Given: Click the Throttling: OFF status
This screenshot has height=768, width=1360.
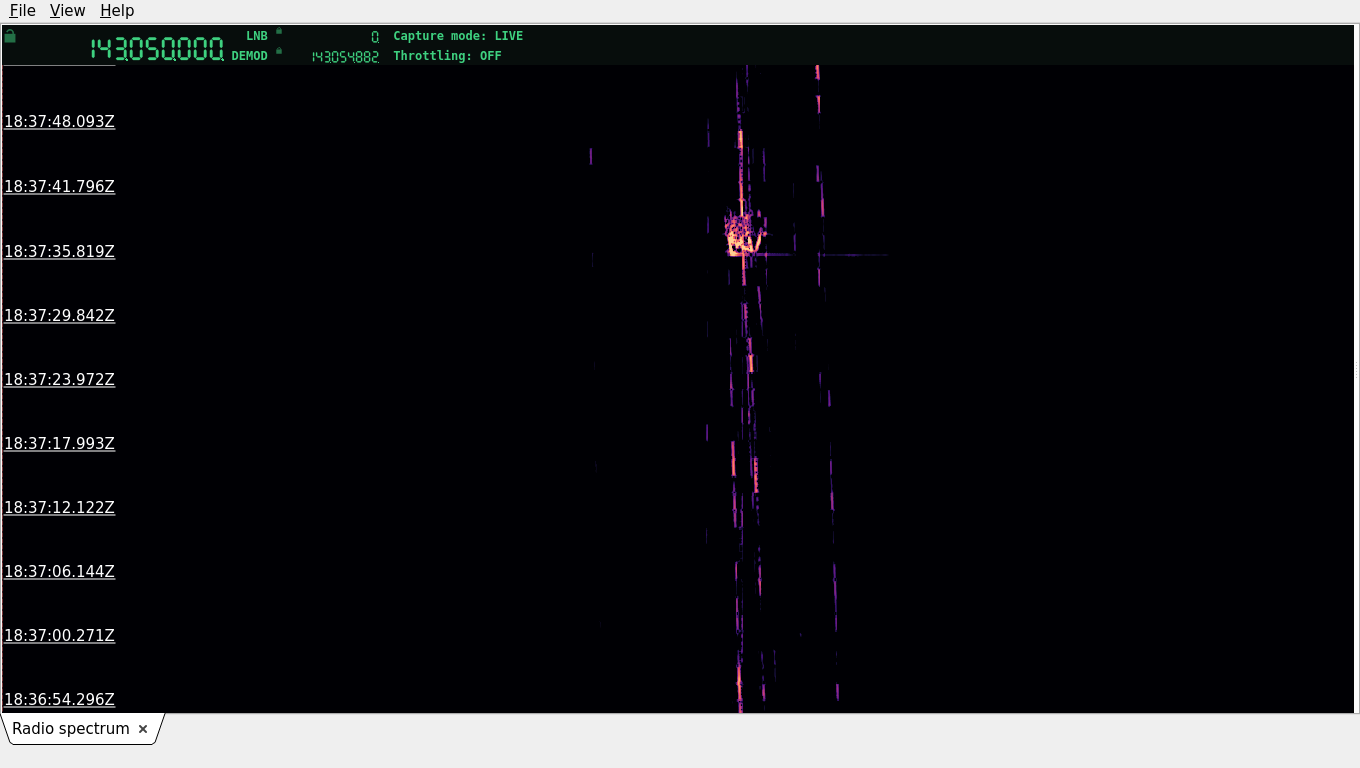Looking at the screenshot, I should pos(447,56).
